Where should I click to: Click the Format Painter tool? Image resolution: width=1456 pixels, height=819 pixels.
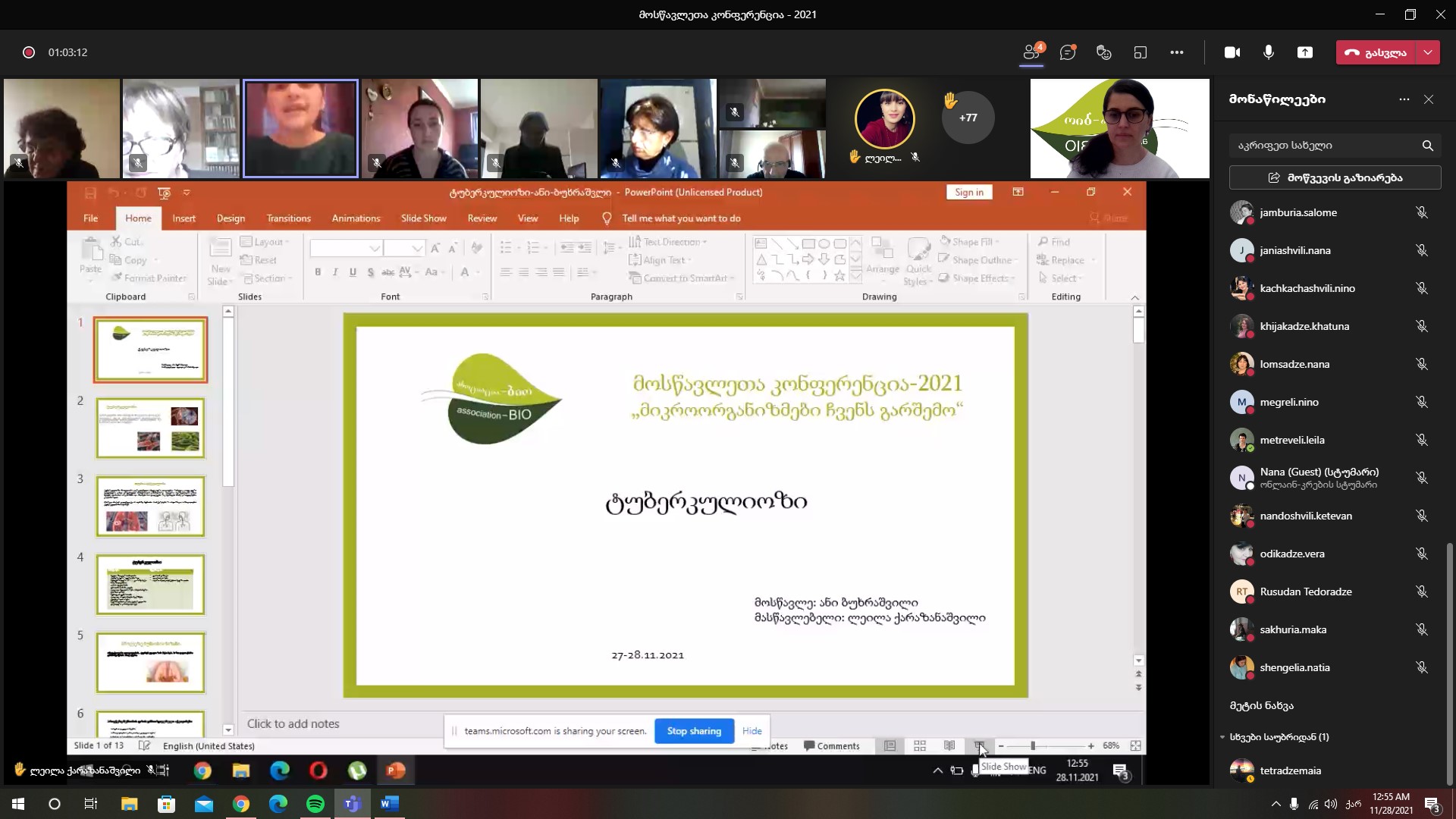(149, 278)
